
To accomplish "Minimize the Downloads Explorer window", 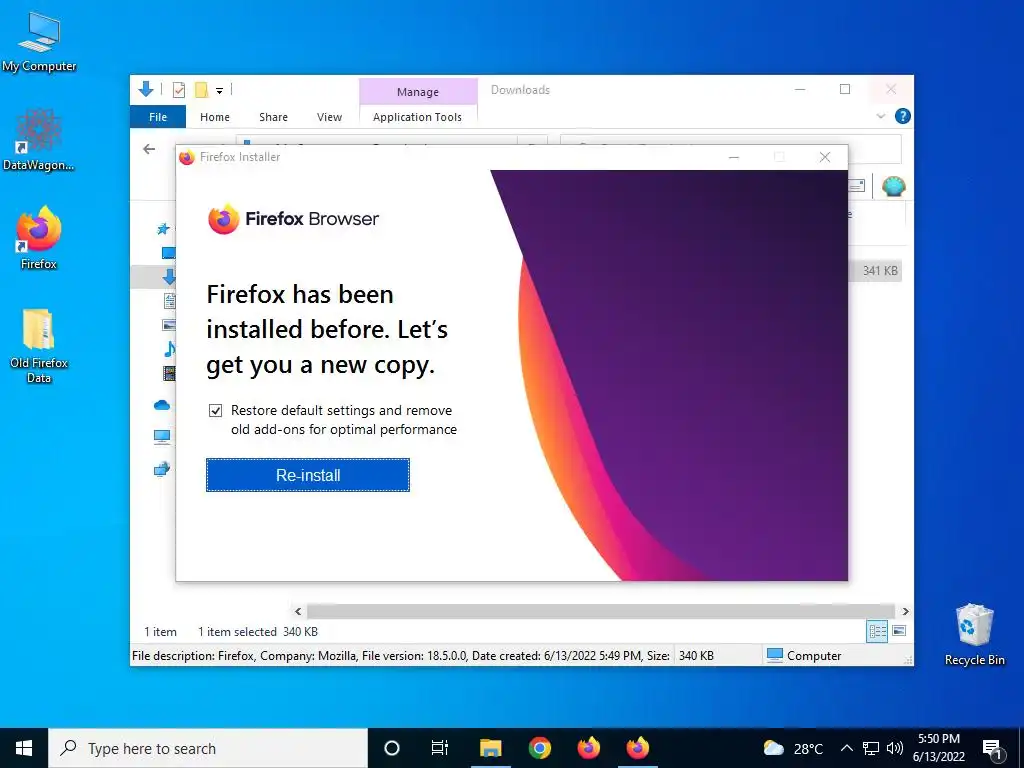I will [800, 89].
